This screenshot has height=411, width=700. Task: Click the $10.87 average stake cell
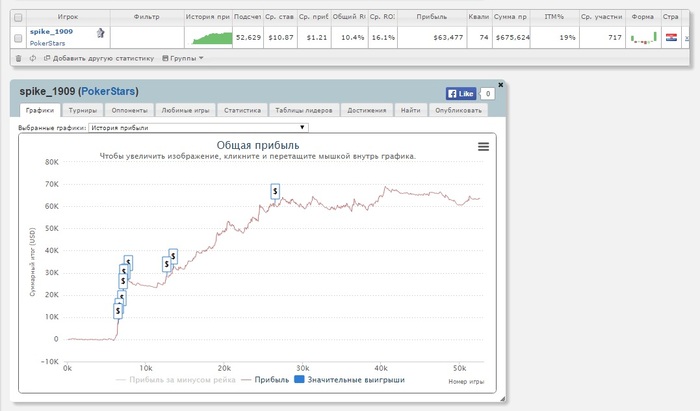click(x=281, y=37)
